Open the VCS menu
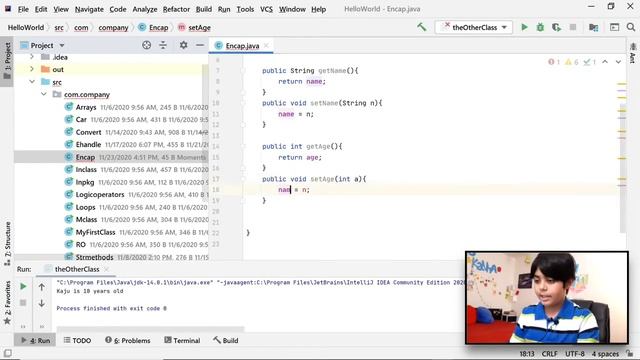640x360 pixels. (x=266, y=9)
